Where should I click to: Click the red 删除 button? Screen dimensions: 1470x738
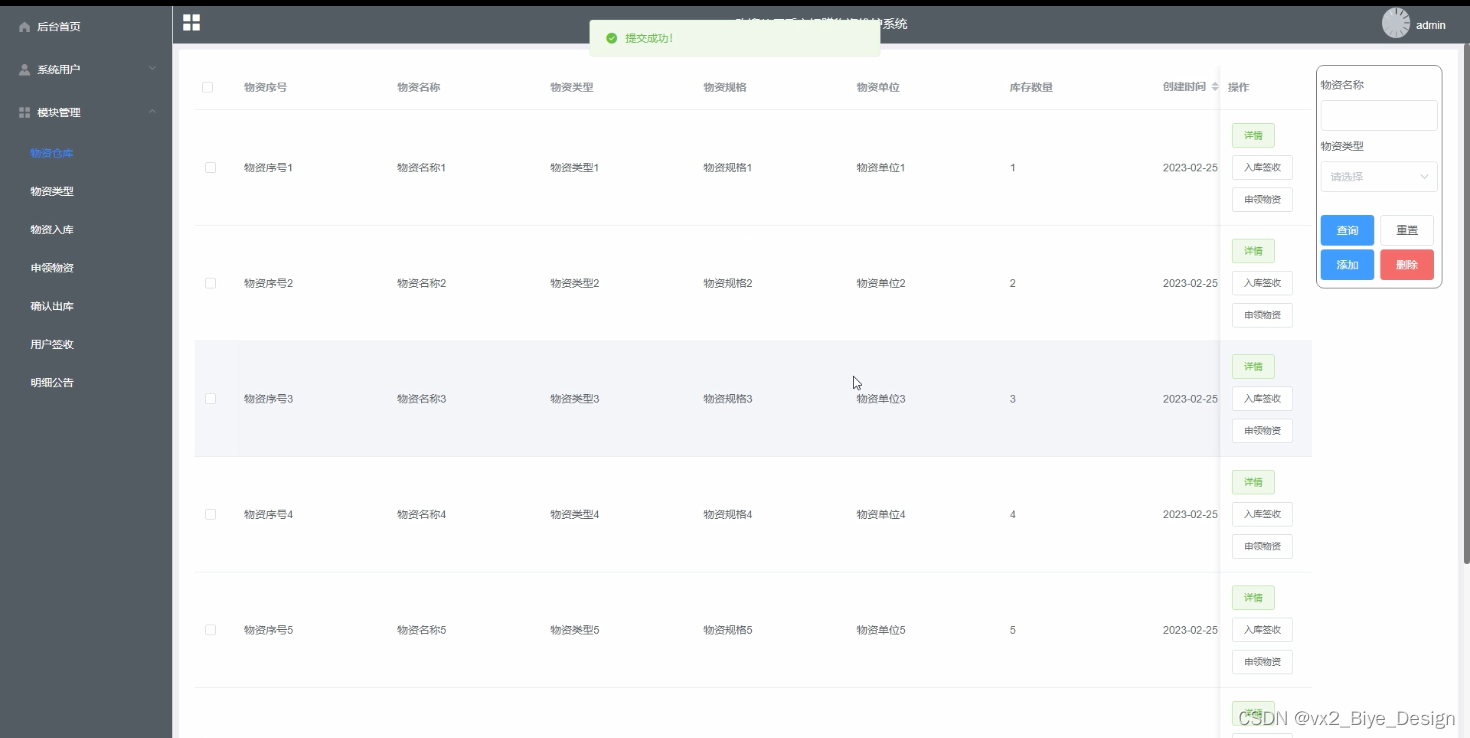(x=1407, y=265)
